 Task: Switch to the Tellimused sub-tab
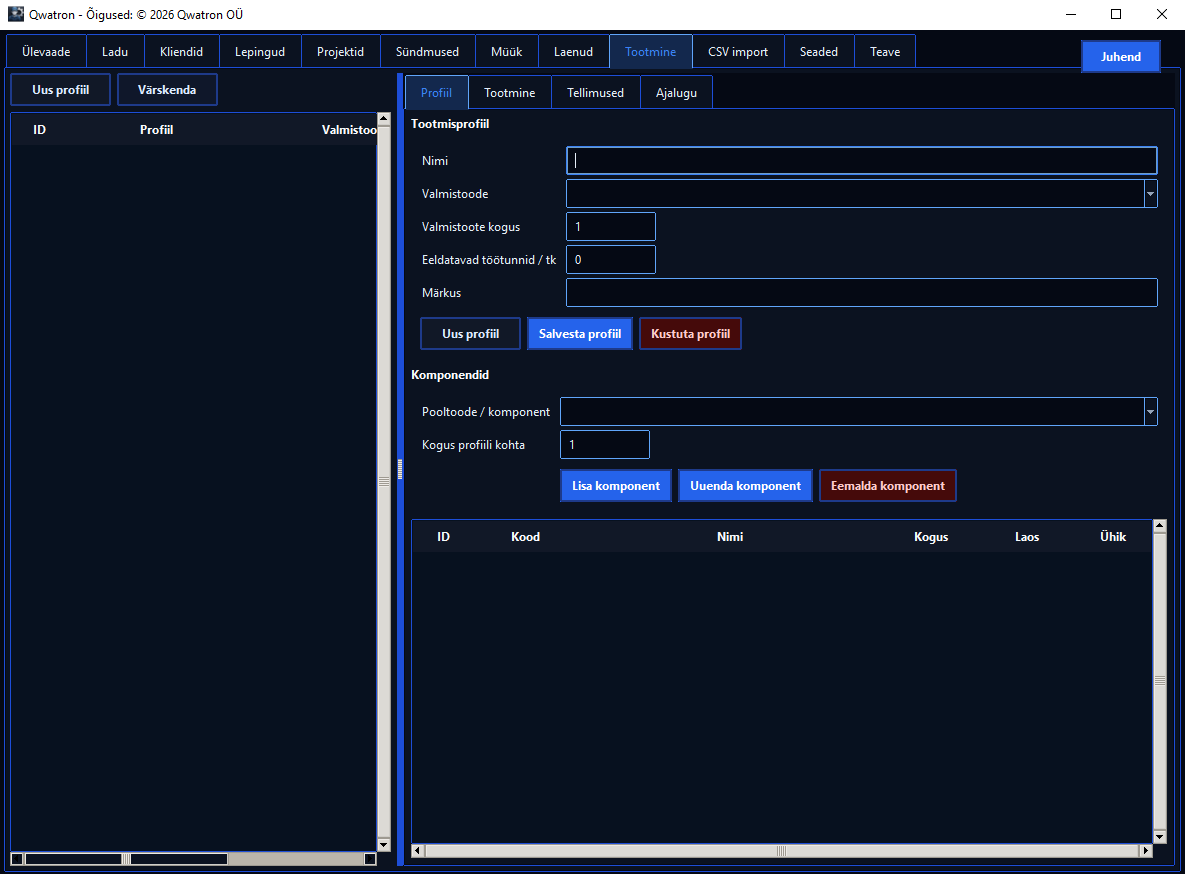point(596,92)
